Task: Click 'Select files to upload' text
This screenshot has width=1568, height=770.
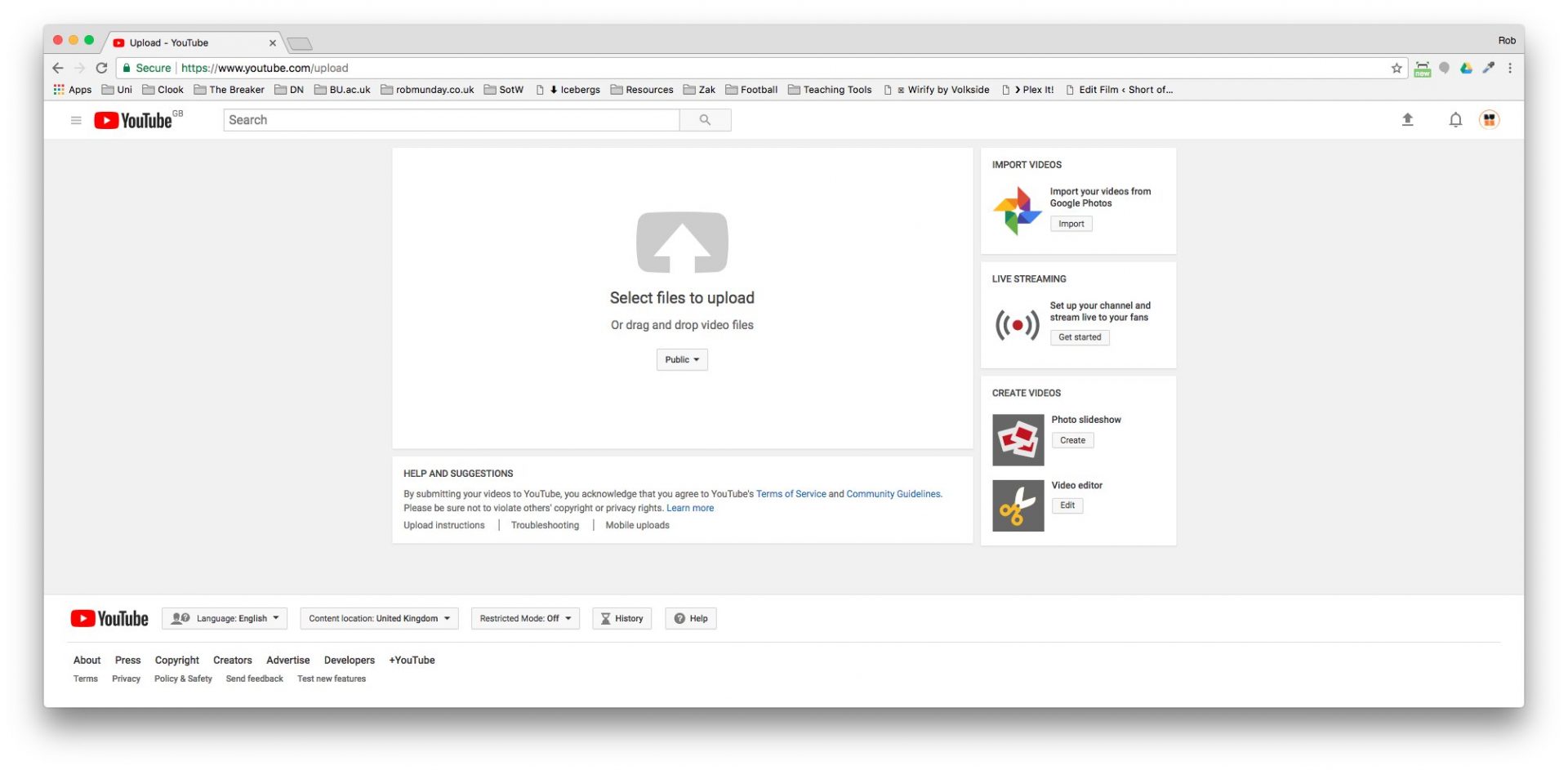Action: [682, 298]
